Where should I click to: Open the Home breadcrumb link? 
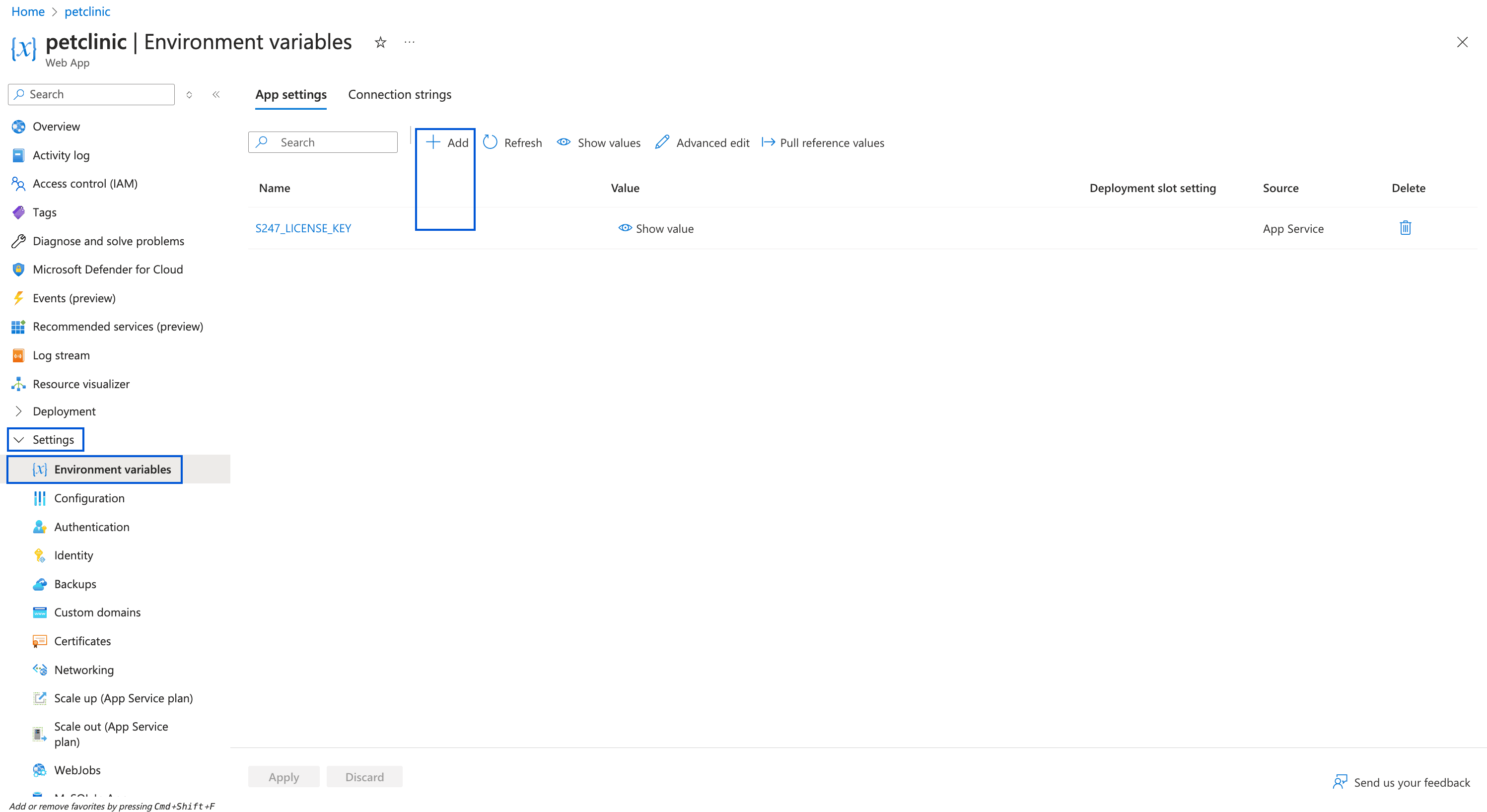click(x=28, y=11)
